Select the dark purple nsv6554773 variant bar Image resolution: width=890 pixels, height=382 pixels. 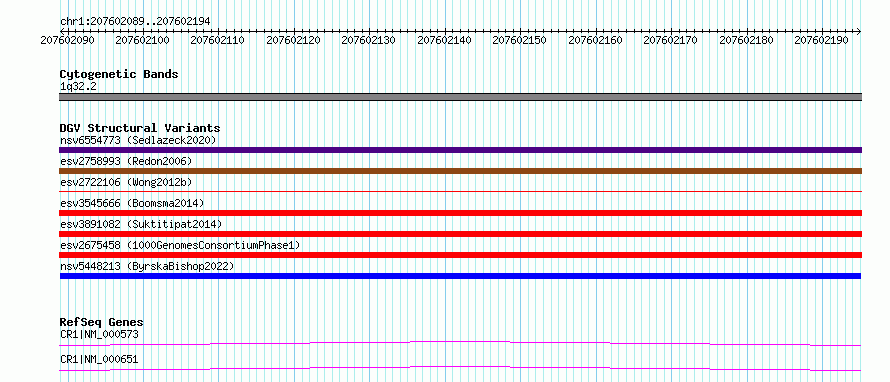[460, 150]
